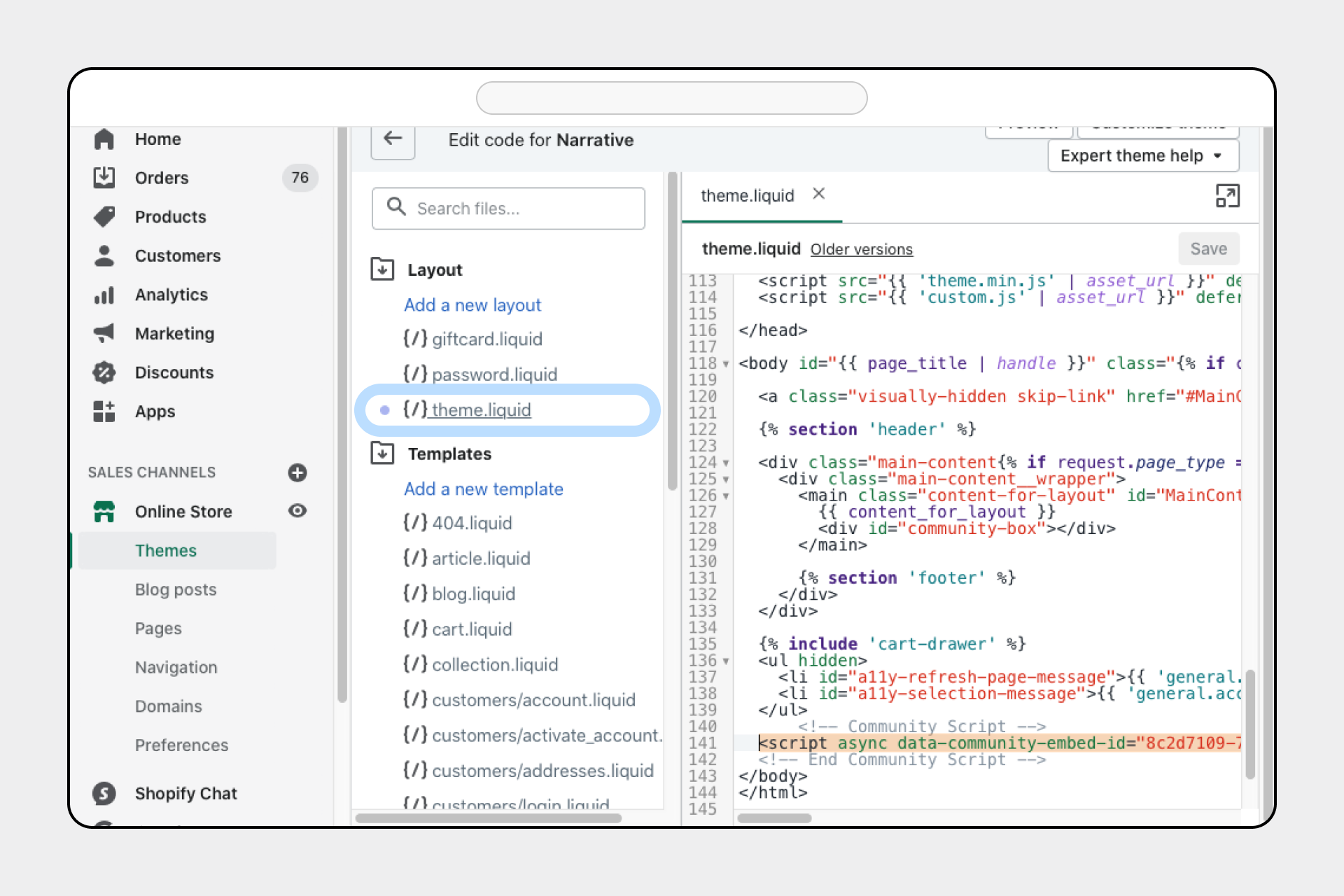Open Home from sidebar icon
The image size is (1344, 896).
tap(104, 139)
